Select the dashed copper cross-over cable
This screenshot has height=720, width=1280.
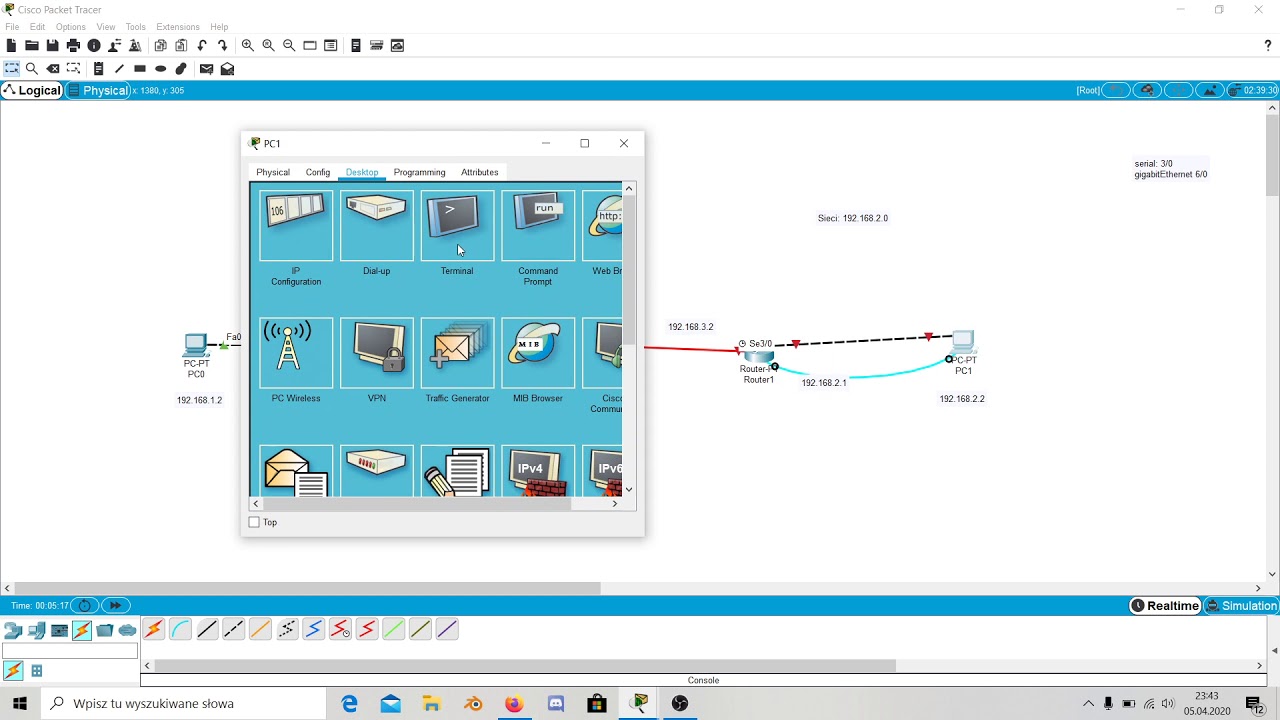pyautogui.click(x=233, y=629)
